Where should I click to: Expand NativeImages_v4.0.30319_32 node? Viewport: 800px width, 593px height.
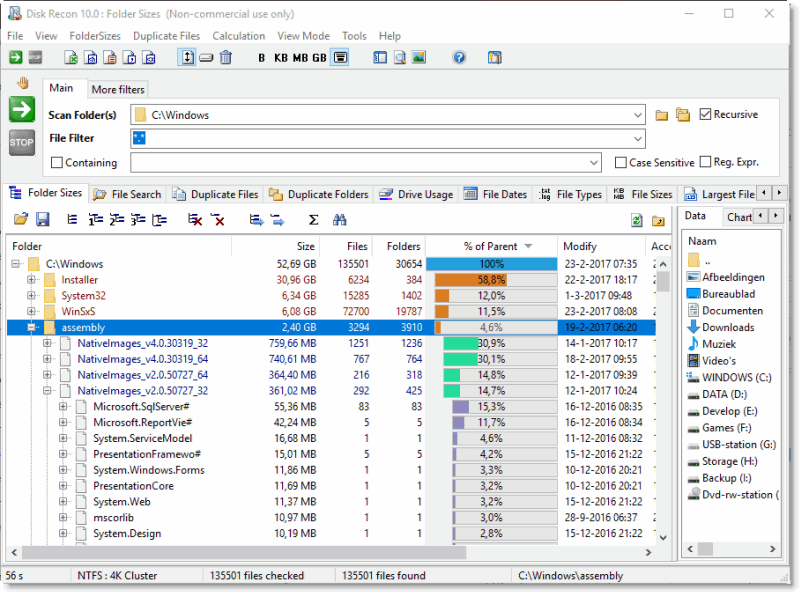click(x=47, y=343)
